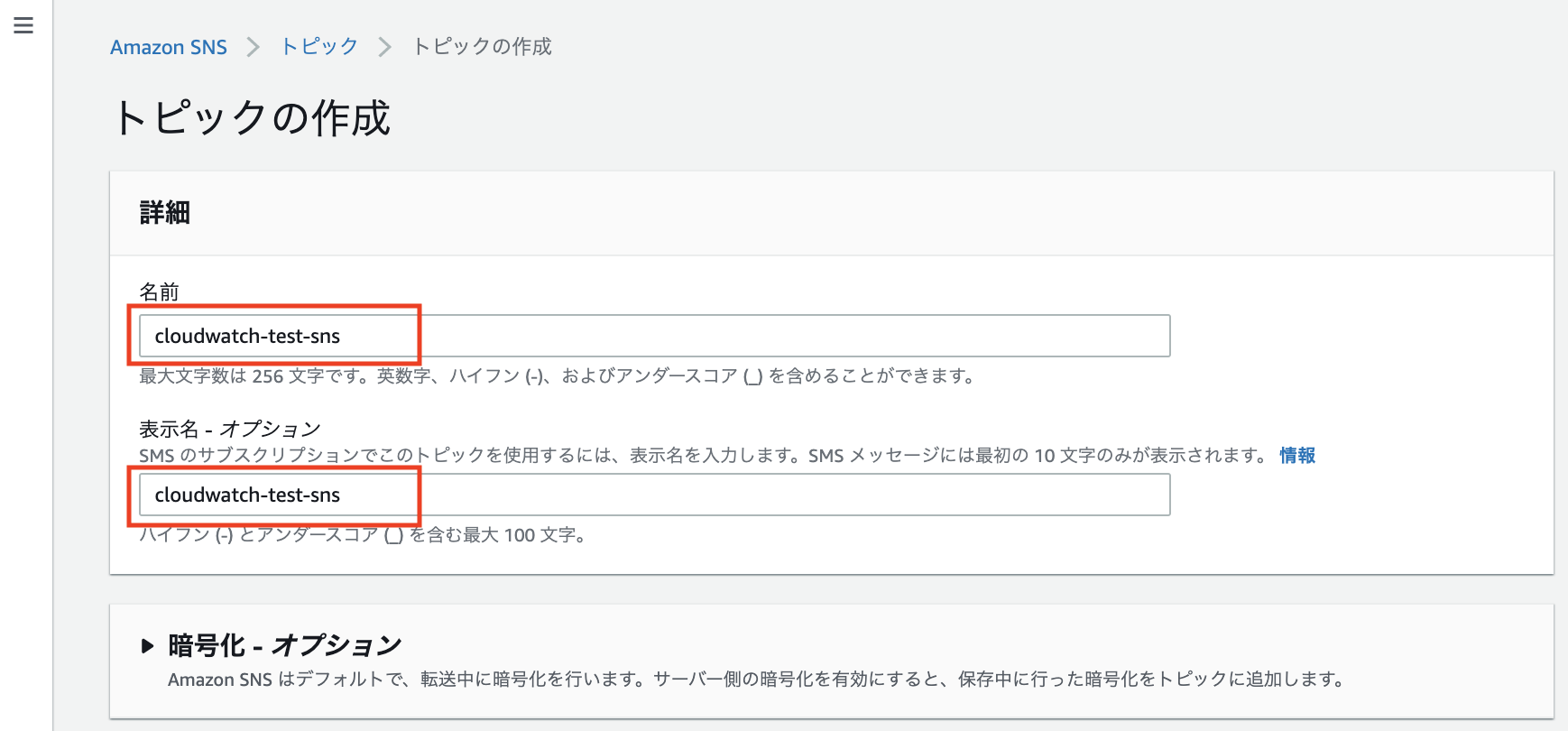Click the disclosure triangle beside 暗号化
Viewport: 1568px width, 731px height.
(148, 644)
